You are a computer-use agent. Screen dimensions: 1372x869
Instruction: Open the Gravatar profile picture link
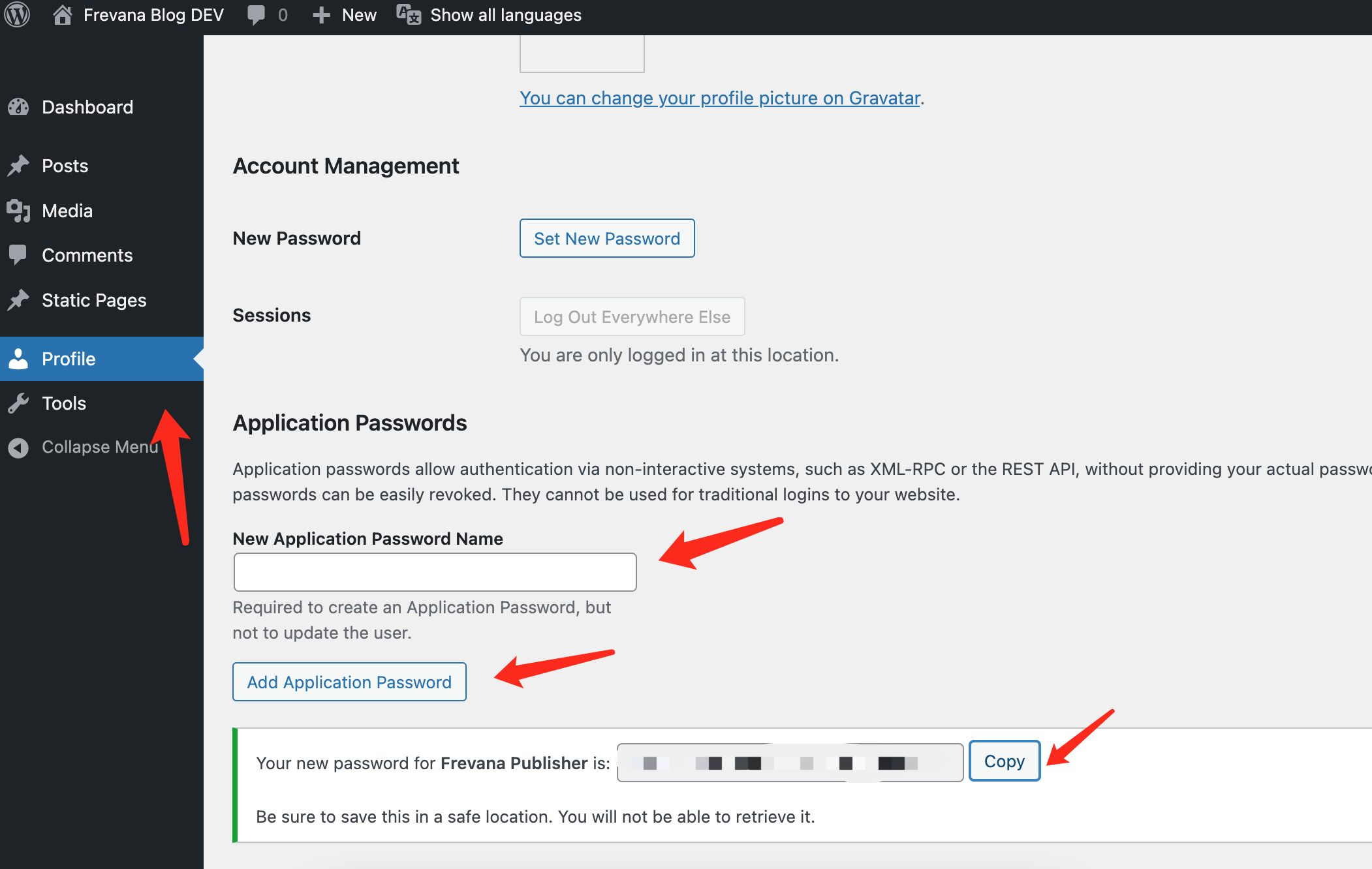720,98
